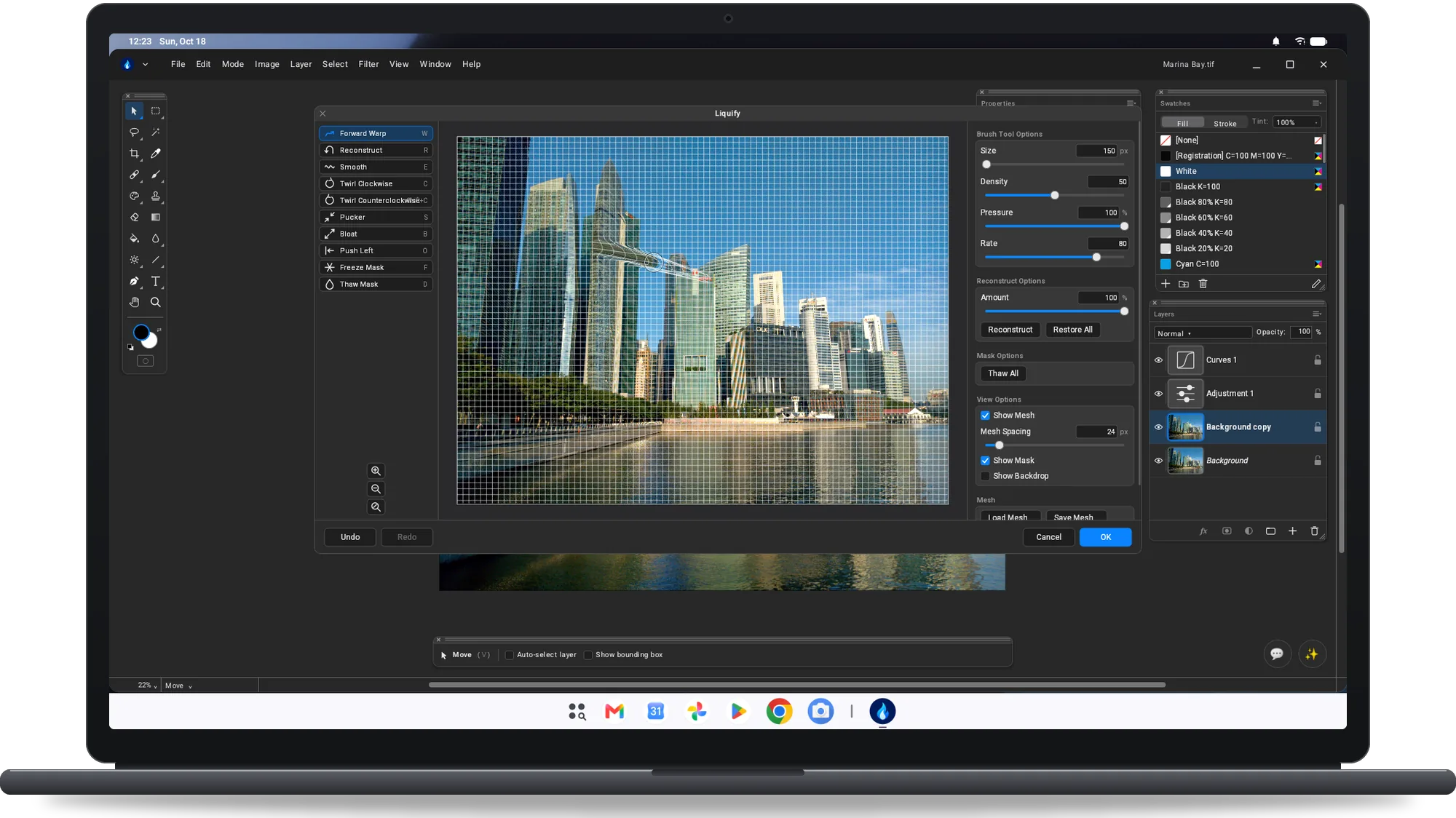Choose the Pucker liquify tool
The height and width of the screenshot is (818, 1456).
point(376,217)
